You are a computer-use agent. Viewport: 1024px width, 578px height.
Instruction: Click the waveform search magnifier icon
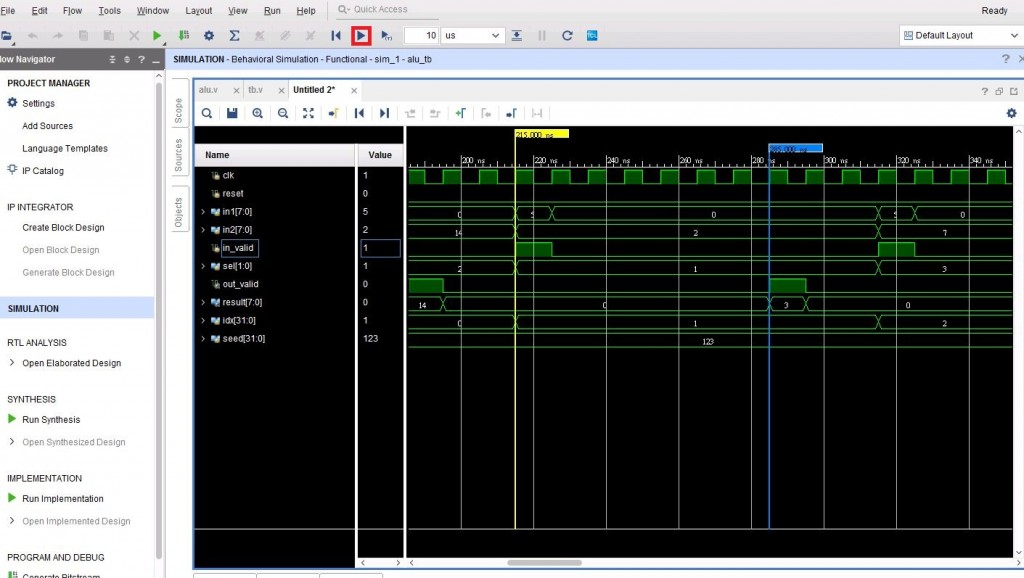[206, 113]
